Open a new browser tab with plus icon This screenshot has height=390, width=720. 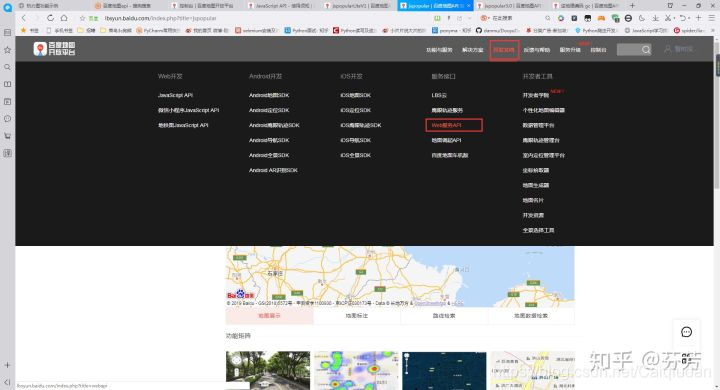click(x=632, y=6)
